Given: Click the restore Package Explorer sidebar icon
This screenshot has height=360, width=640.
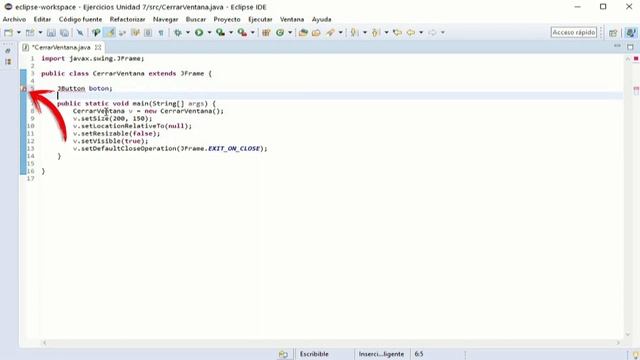Looking at the screenshot, I should click(x=8, y=51).
